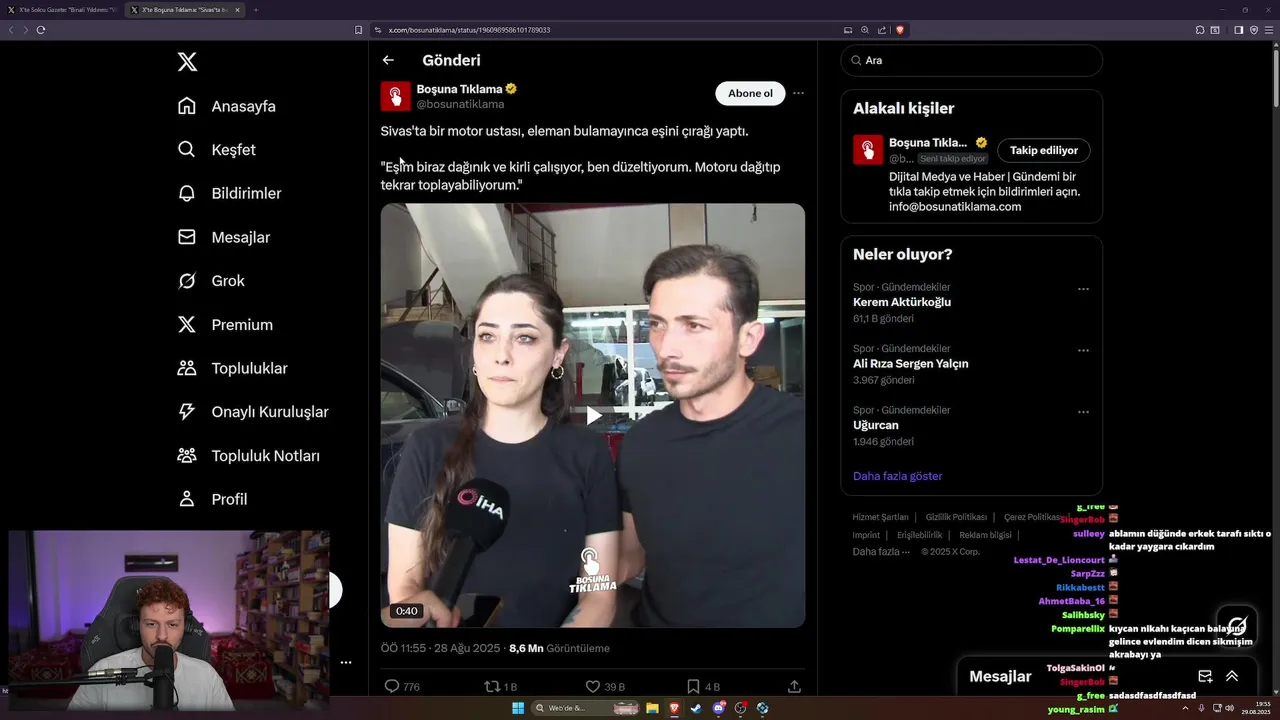Screen dimensions: 1280x720
Task: Open the Reklam bilgisi footer link
Action: point(985,535)
